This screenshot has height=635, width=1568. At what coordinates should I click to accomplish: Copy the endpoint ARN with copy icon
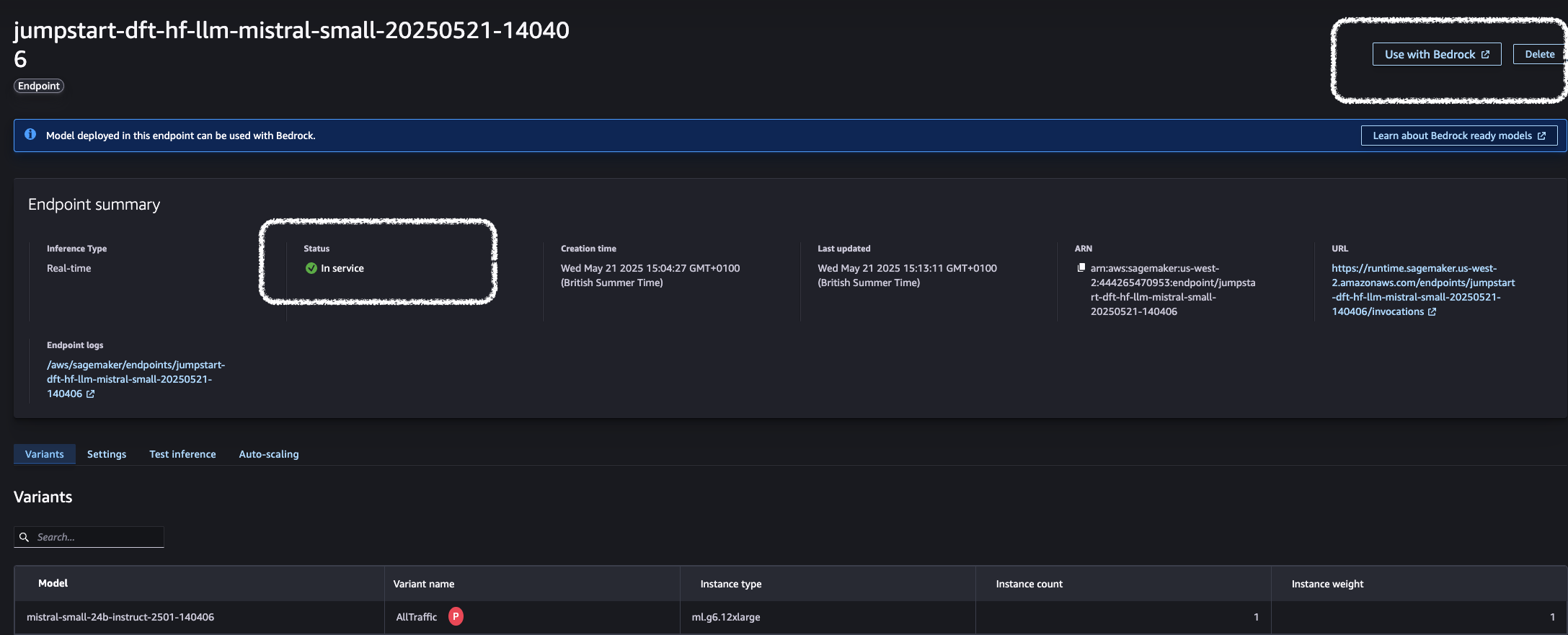1081,267
